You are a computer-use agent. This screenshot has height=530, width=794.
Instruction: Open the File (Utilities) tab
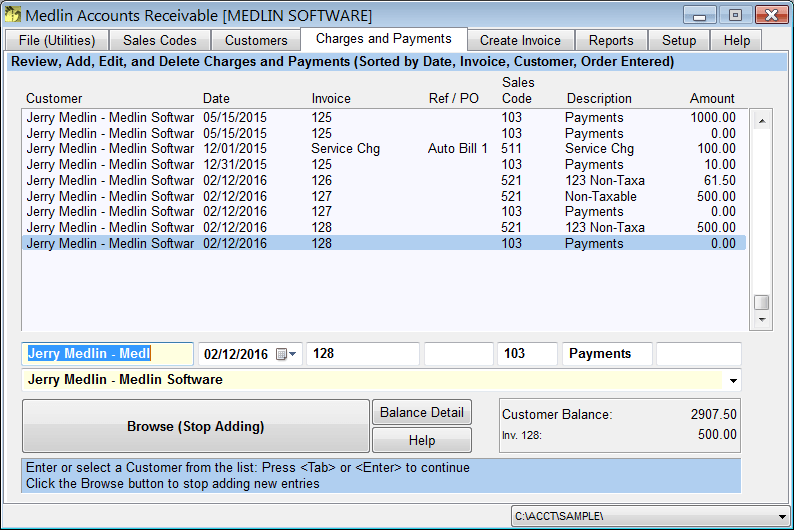click(x=57, y=40)
